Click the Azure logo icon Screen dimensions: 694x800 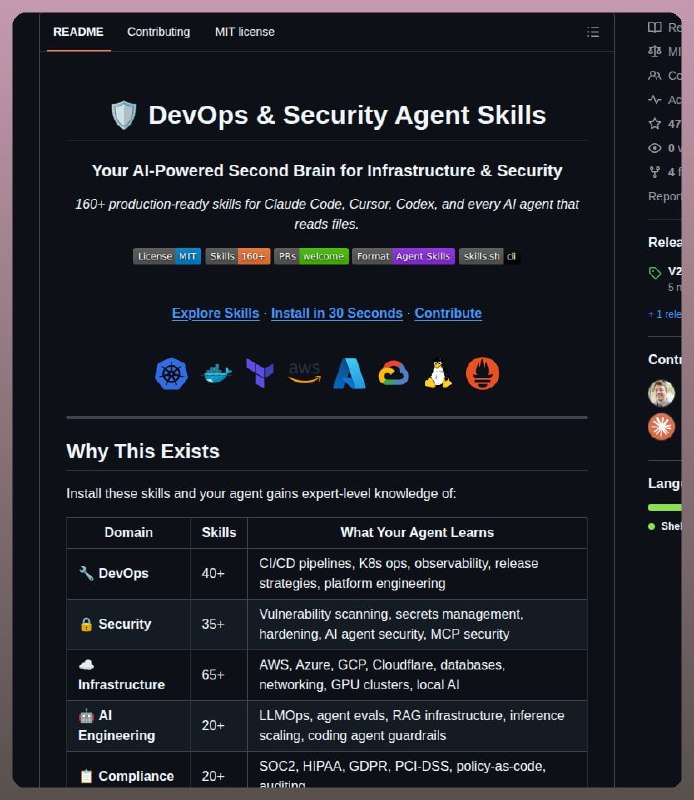tap(350, 373)
